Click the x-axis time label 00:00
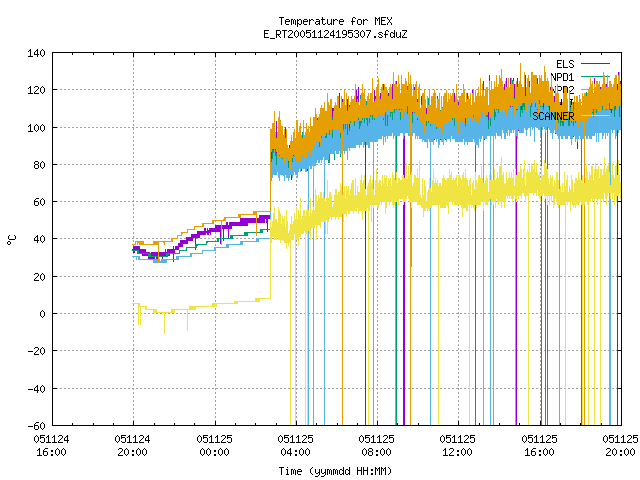The height and width of the screenshot is (480, 640). [214, 452]
